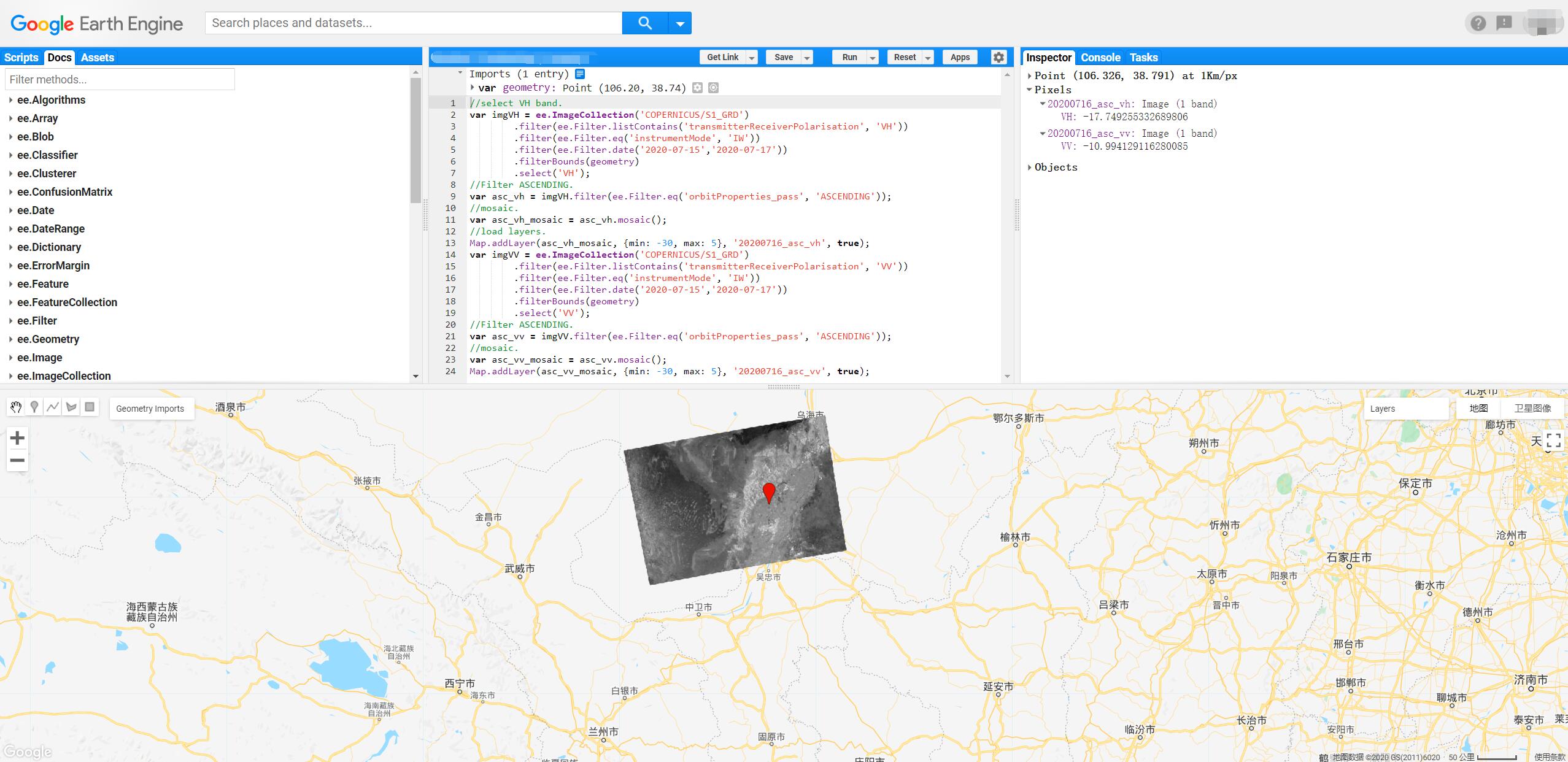Image resolution: width=1568 pixels, height=762 pixels.
Task: Toggle the Docs panel tab
Action: [x=60, y=57]
